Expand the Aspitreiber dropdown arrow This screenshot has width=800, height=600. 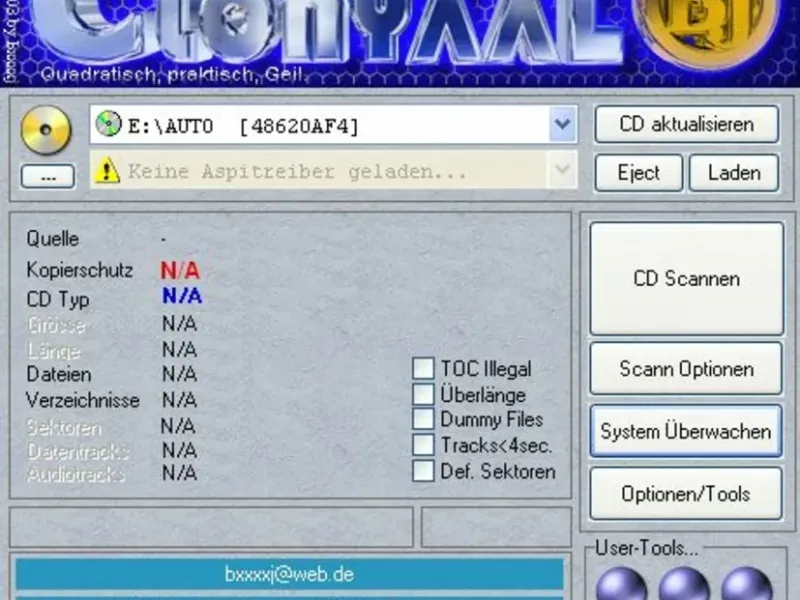point(563,169)
